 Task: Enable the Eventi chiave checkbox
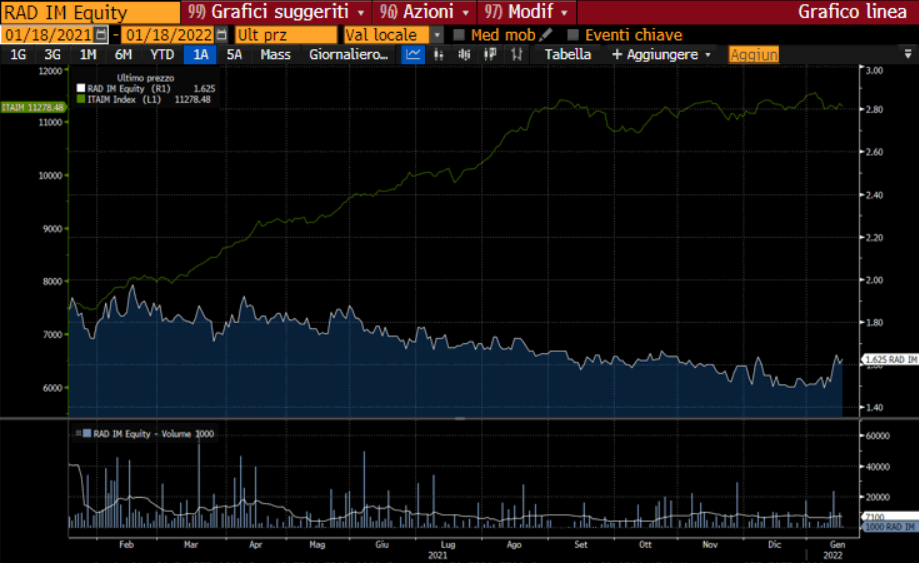573,35
